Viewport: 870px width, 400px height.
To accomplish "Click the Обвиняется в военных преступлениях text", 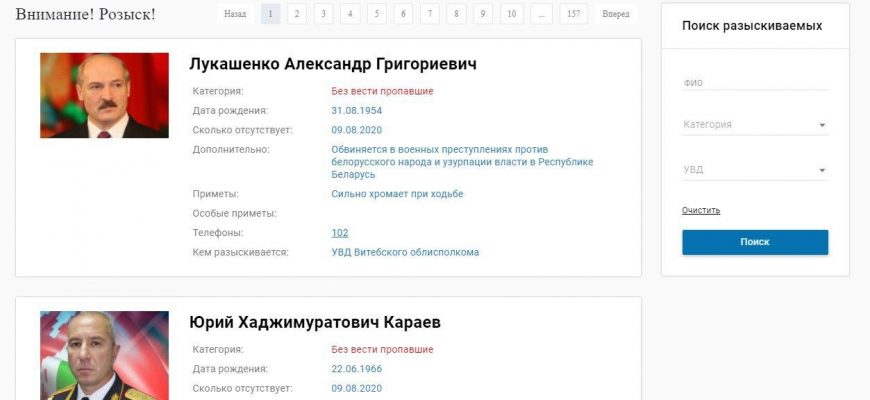I will coord(462,162).
